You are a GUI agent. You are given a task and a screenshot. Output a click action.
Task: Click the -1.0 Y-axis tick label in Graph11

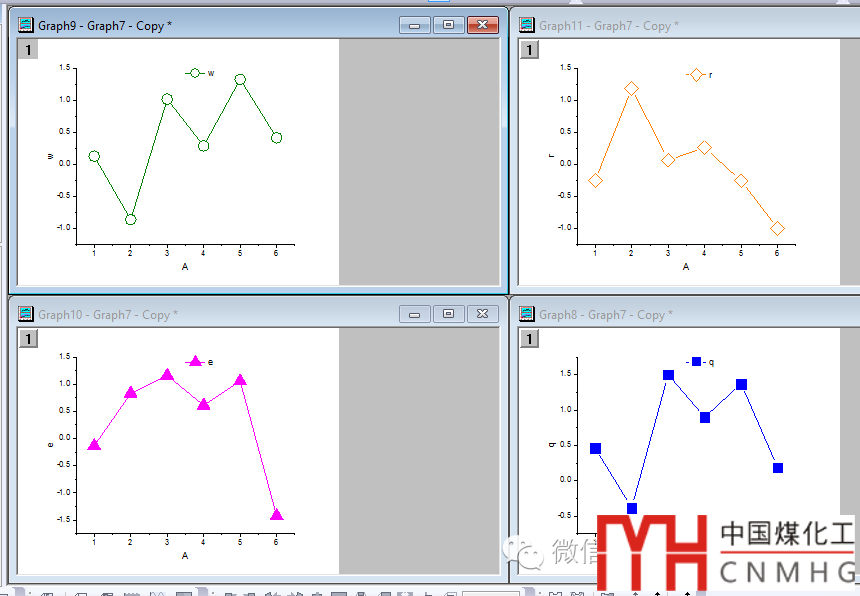coord(564,227)
